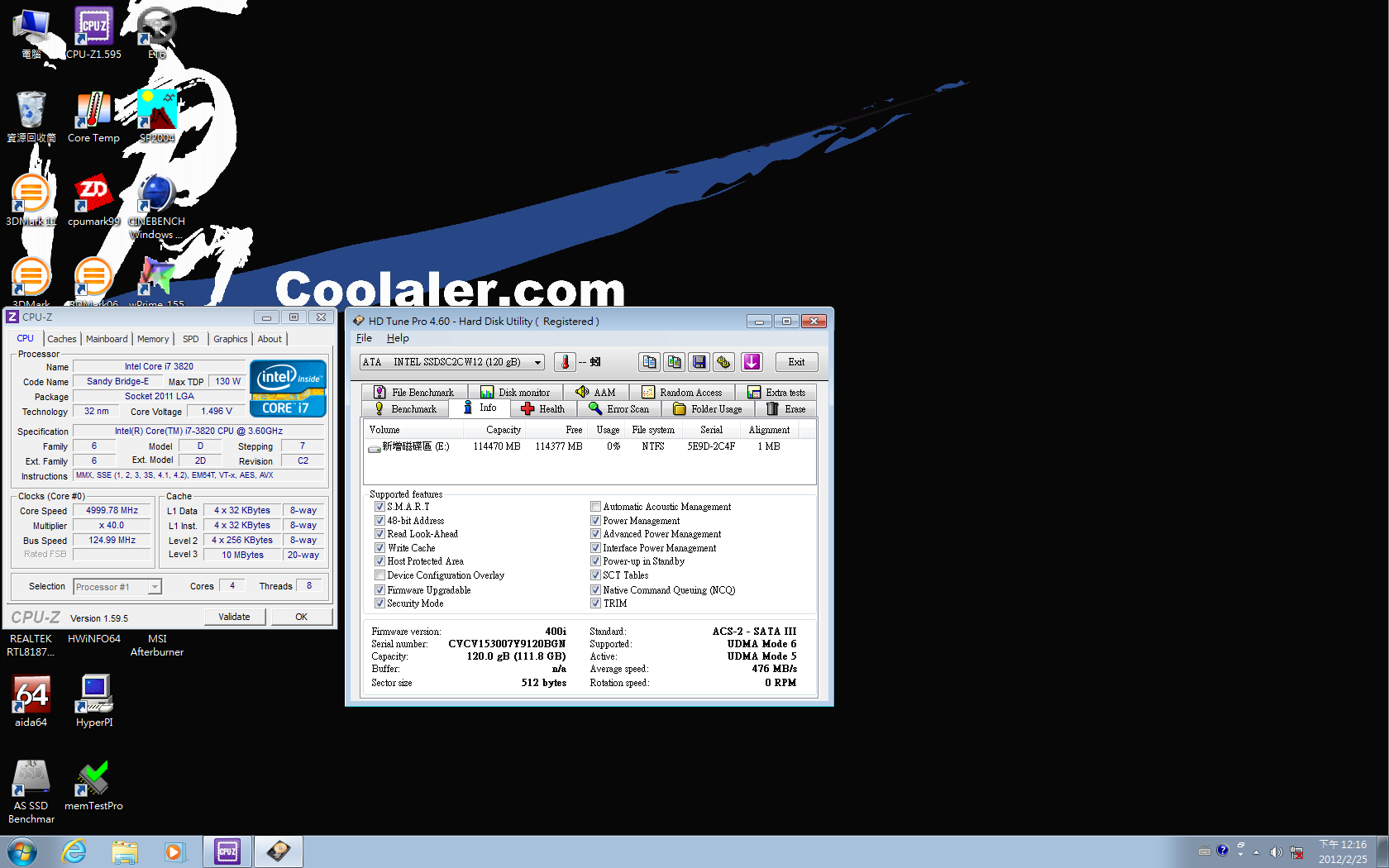Click the taskbar clock showing 12:16

pyautogui.click(x=1343, y=852)
